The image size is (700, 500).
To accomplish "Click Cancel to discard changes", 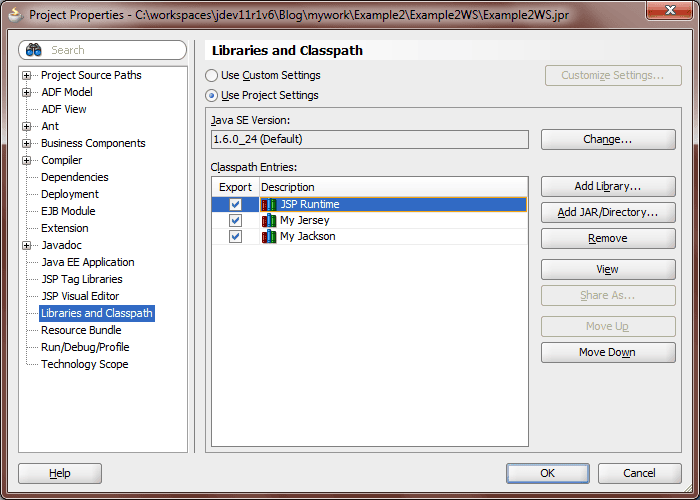I will pos(639,473).
